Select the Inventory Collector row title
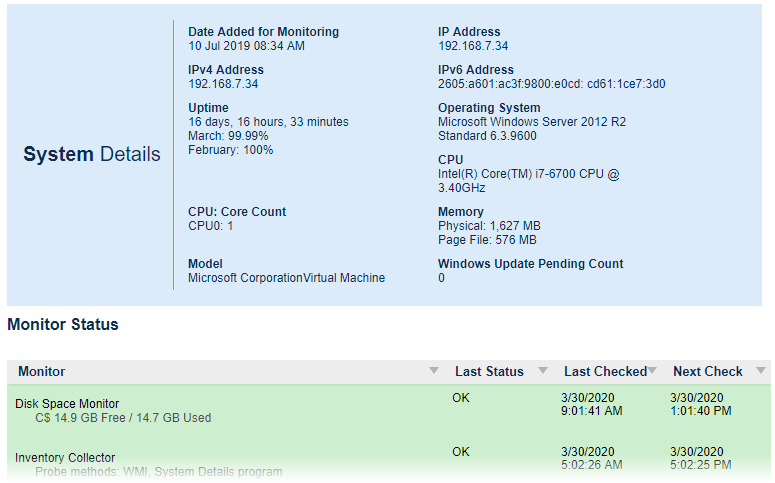The image size is (775, 483). pos(65,458)
